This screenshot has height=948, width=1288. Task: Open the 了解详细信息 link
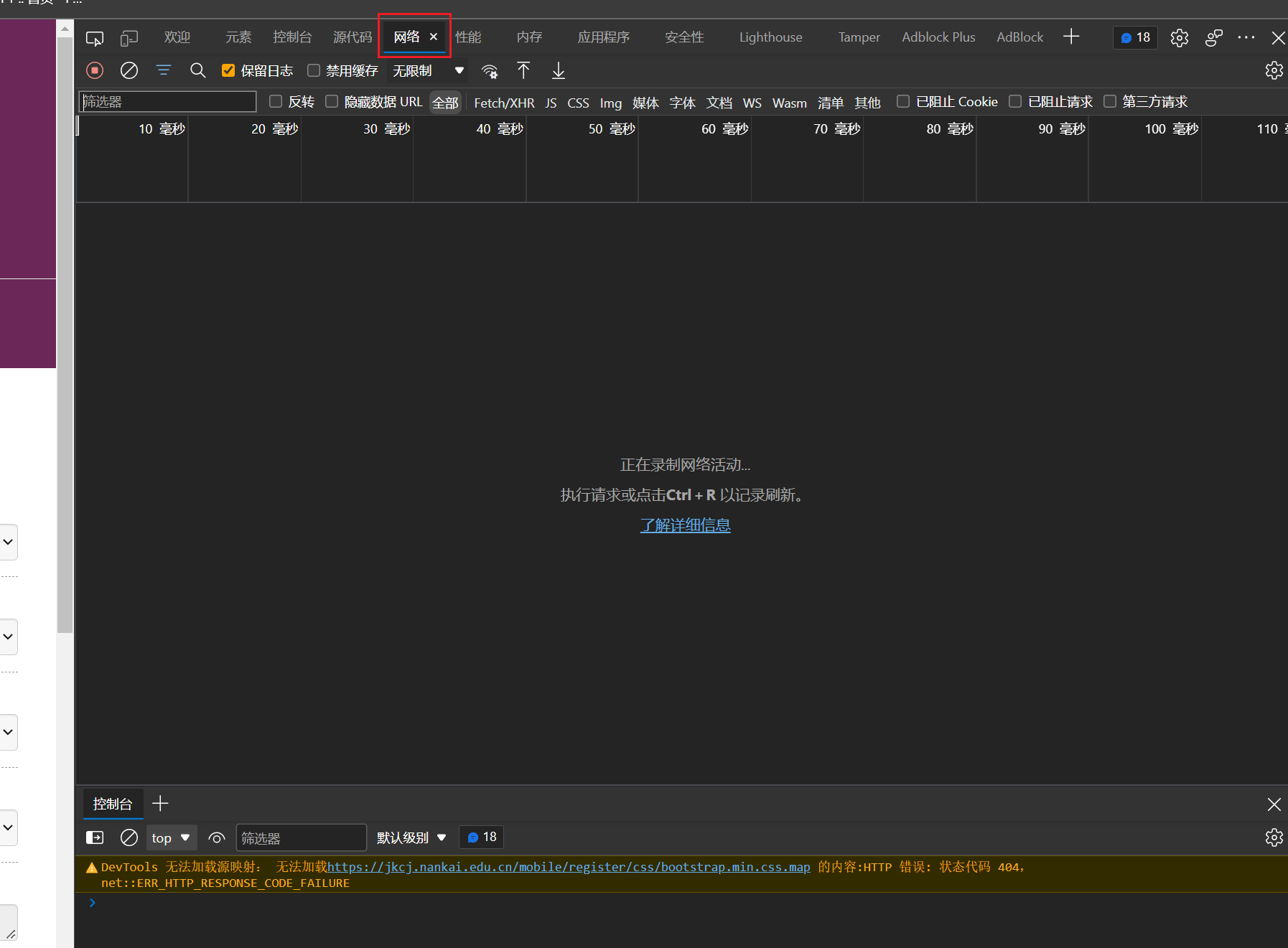pos(686,525)
